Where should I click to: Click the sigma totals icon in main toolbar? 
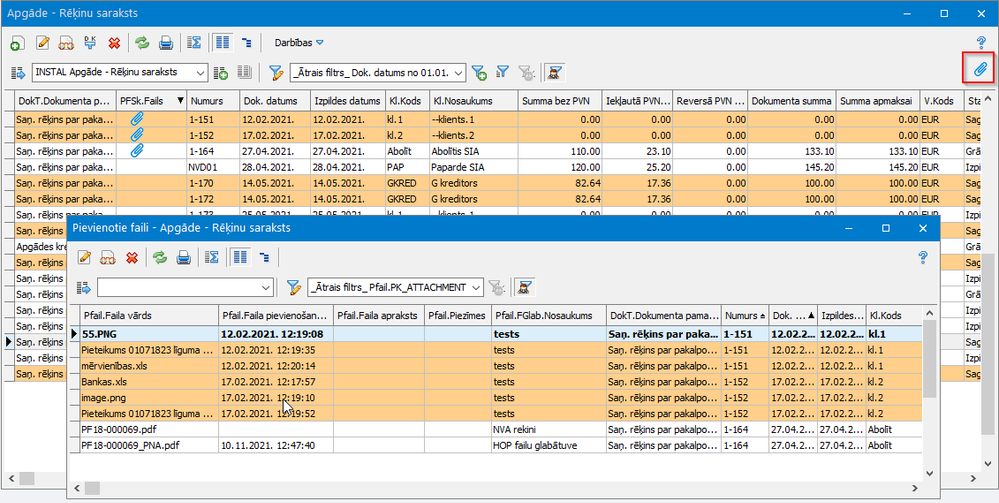point(195,43)
